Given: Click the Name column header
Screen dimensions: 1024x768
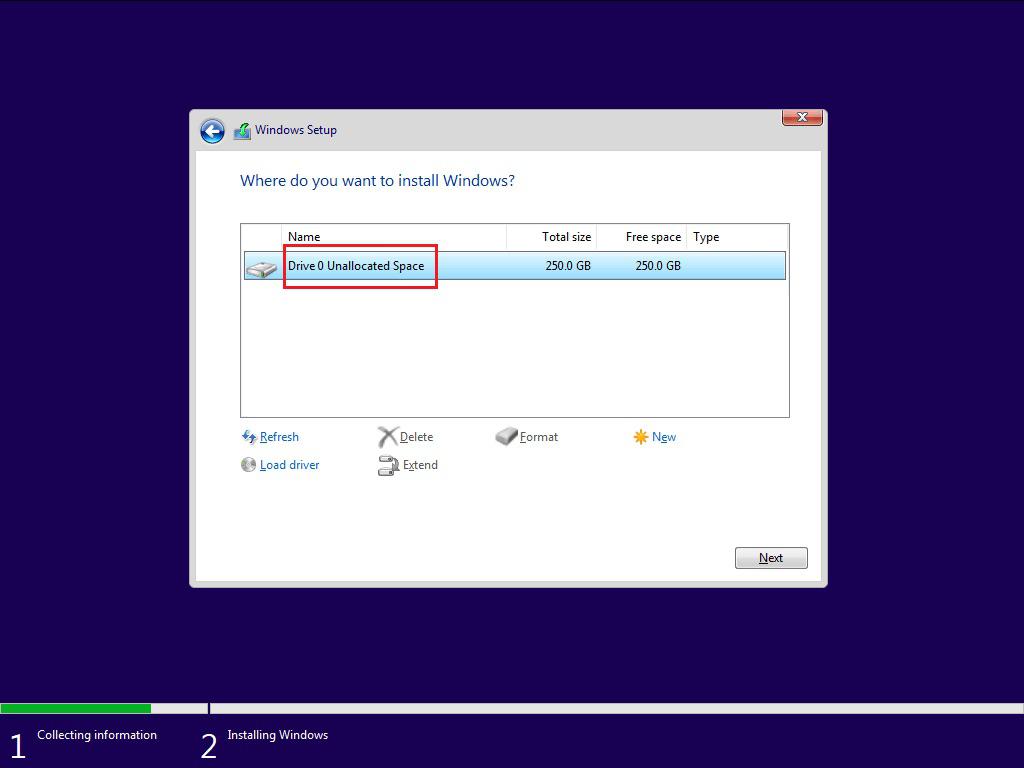Looking at the screenshot, I should pyautogui.click(x=304, y=237).
